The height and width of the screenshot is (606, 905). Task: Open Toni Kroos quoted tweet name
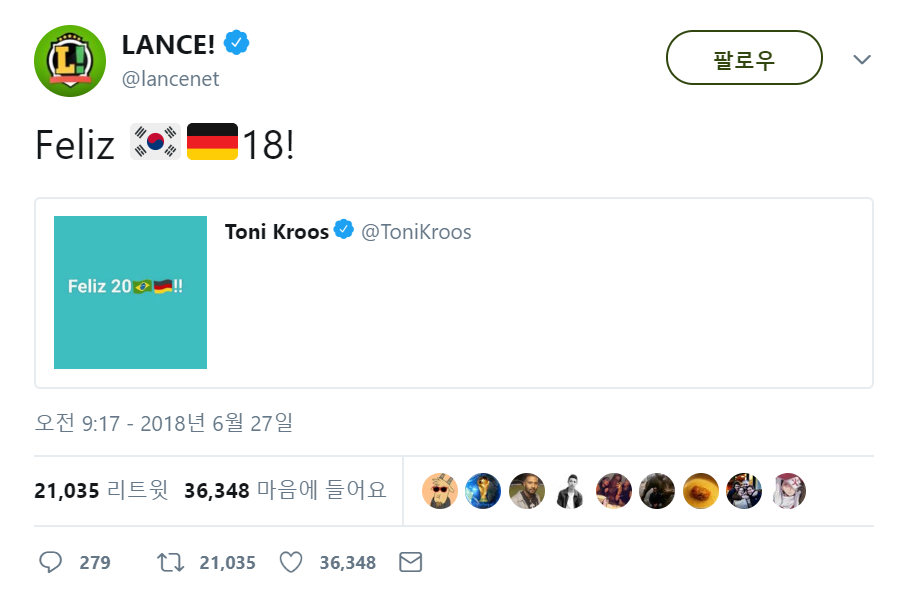[277, 232]
